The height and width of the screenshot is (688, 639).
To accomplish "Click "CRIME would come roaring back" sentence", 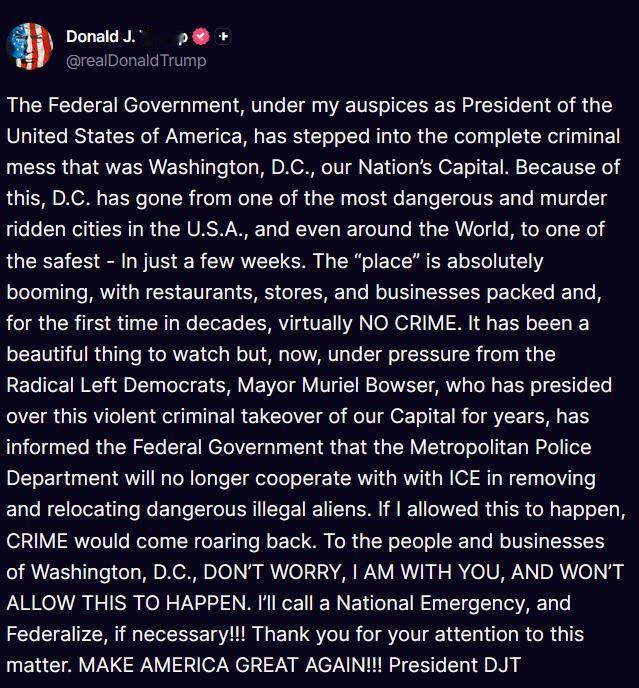I will (x=161, y=541).
